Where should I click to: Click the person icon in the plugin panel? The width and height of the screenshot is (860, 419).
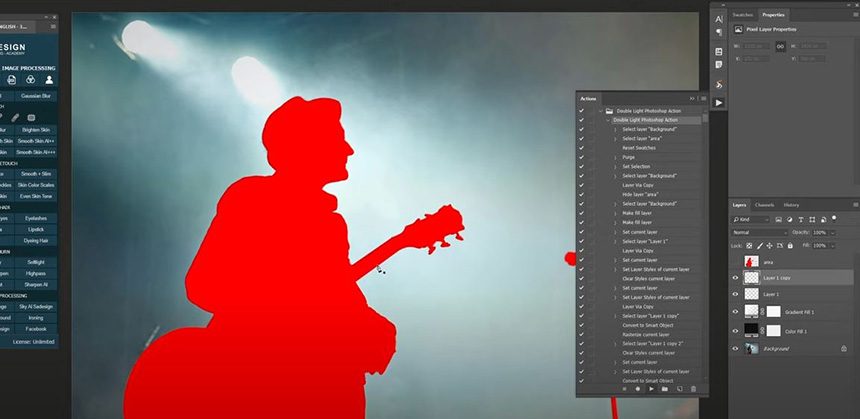49,80
